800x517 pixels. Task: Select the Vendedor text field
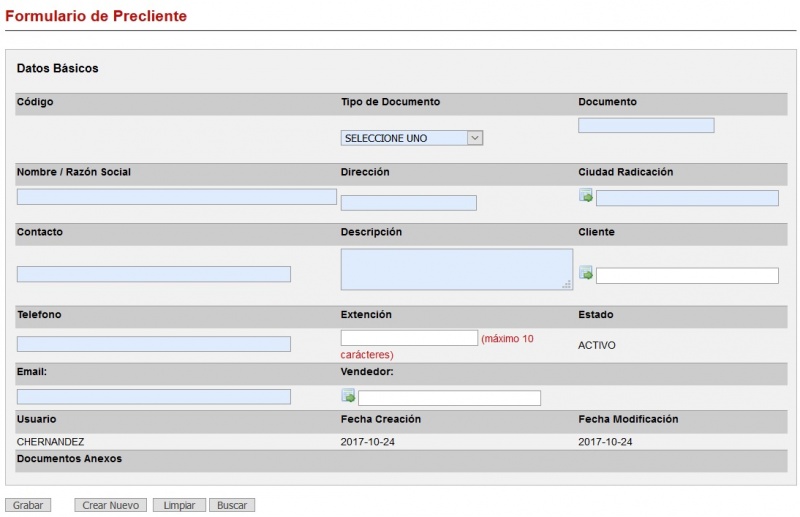coord(449,398)
